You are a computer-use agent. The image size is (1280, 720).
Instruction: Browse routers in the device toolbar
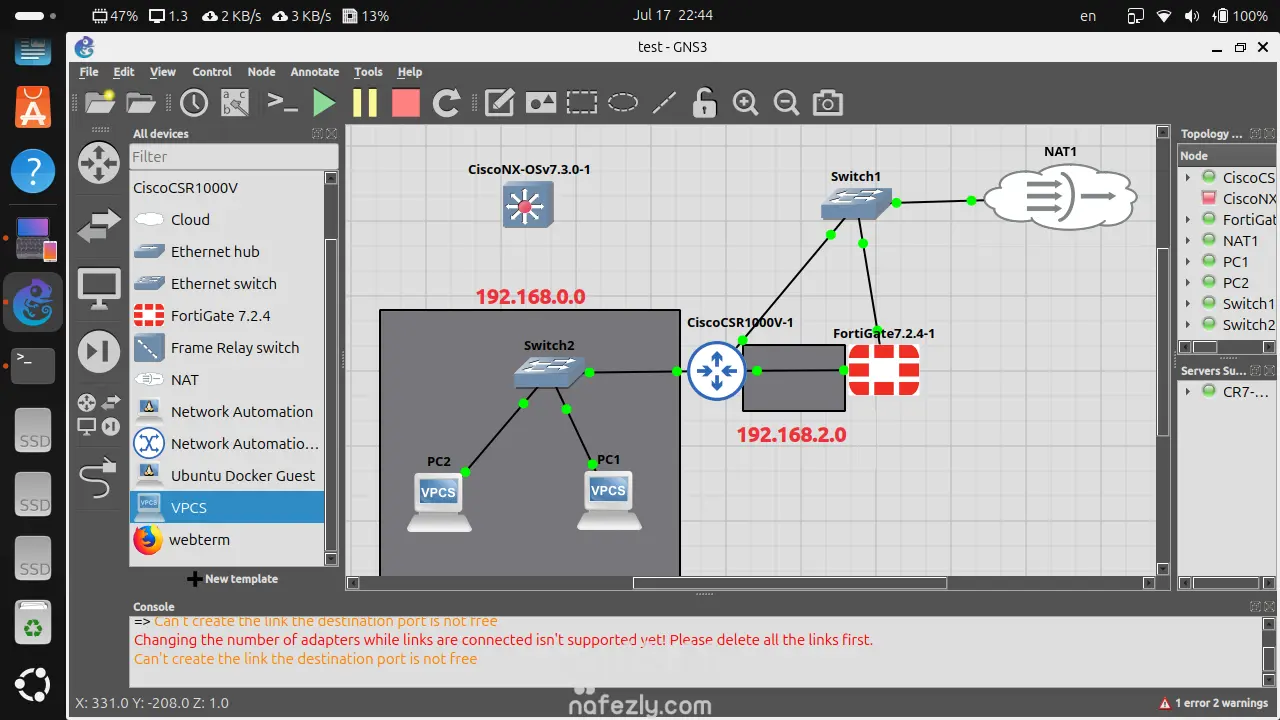click(x=99, y=163)
